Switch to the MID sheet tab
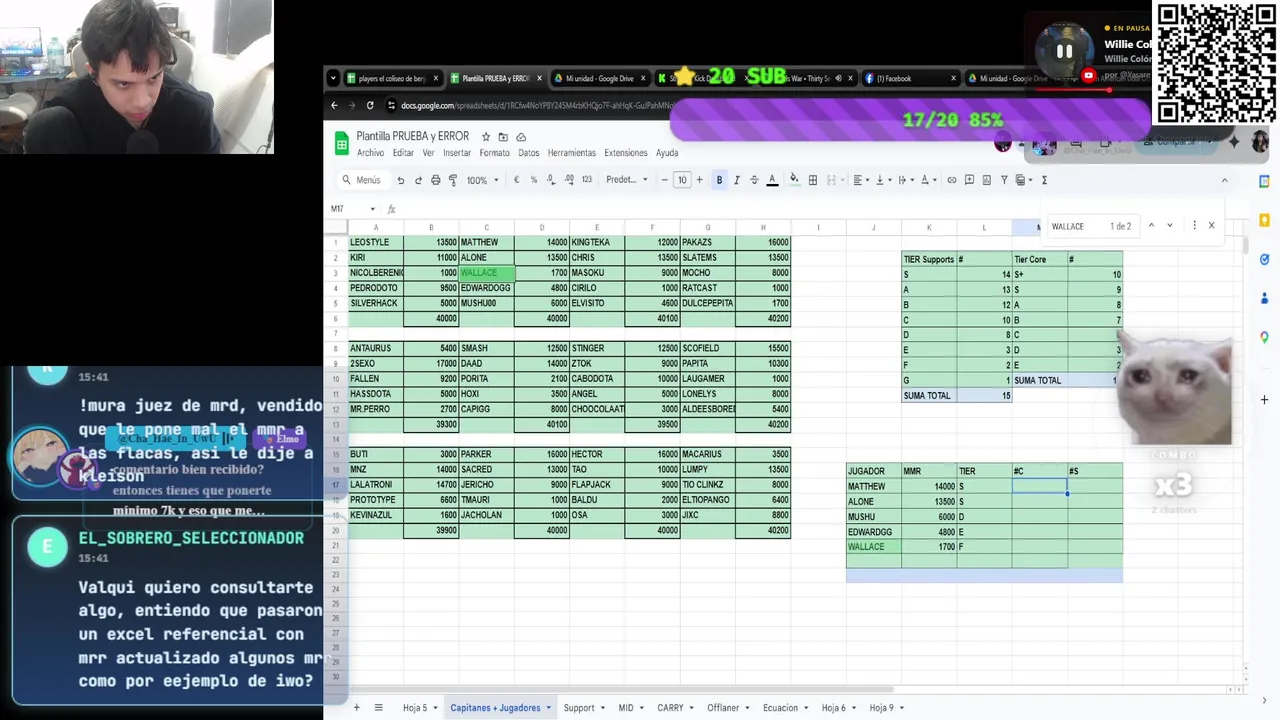The image size is (1280, 720). (626, 708)
